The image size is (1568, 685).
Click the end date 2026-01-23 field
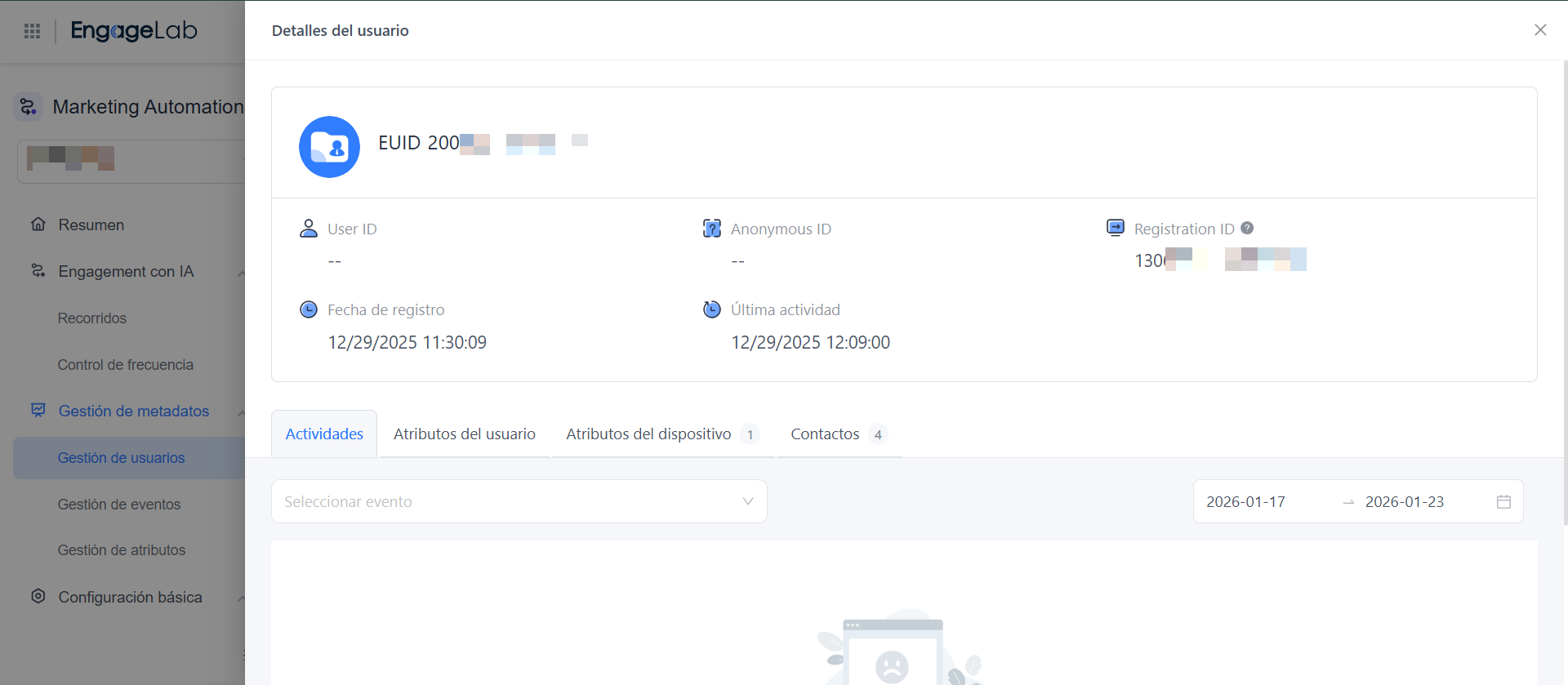[1405, 501]
